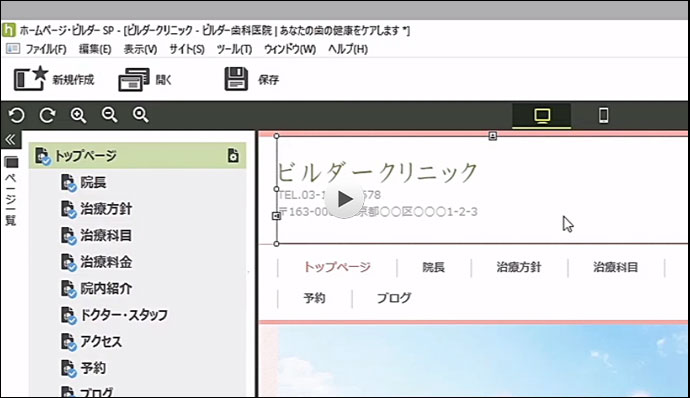
Task: Select ドクター・スタッフ page in the list
Action: (x=124, y=315)
